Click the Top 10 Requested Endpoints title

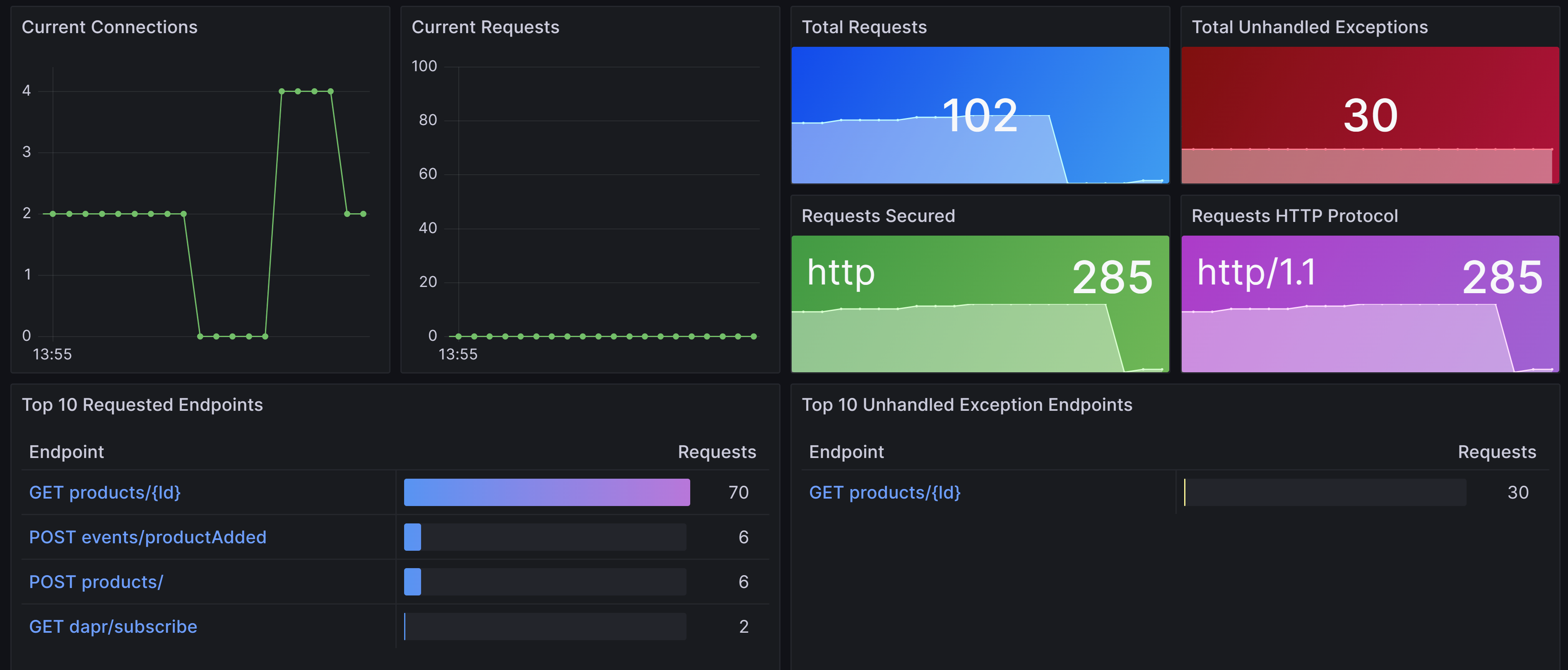[x=142, y=405]
